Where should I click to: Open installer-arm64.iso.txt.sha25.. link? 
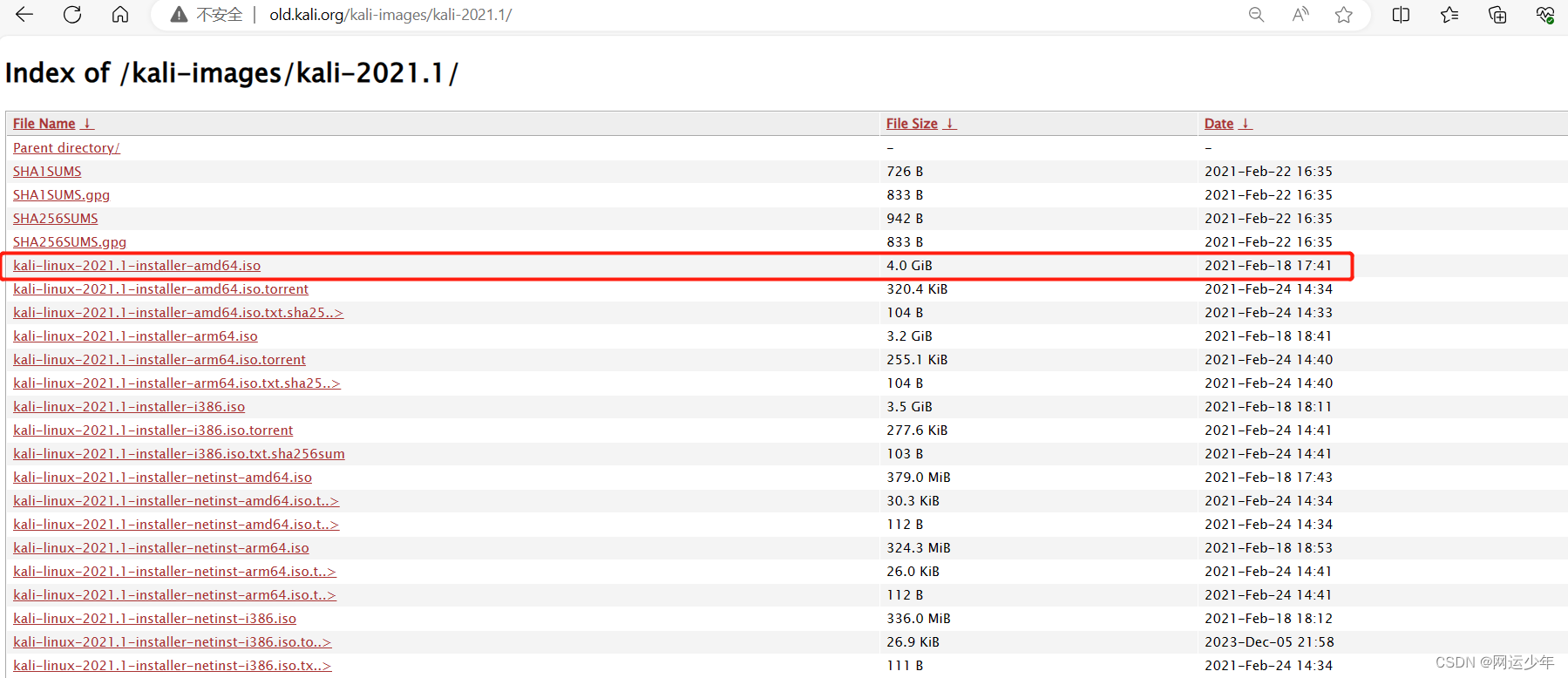click(176, 383)
